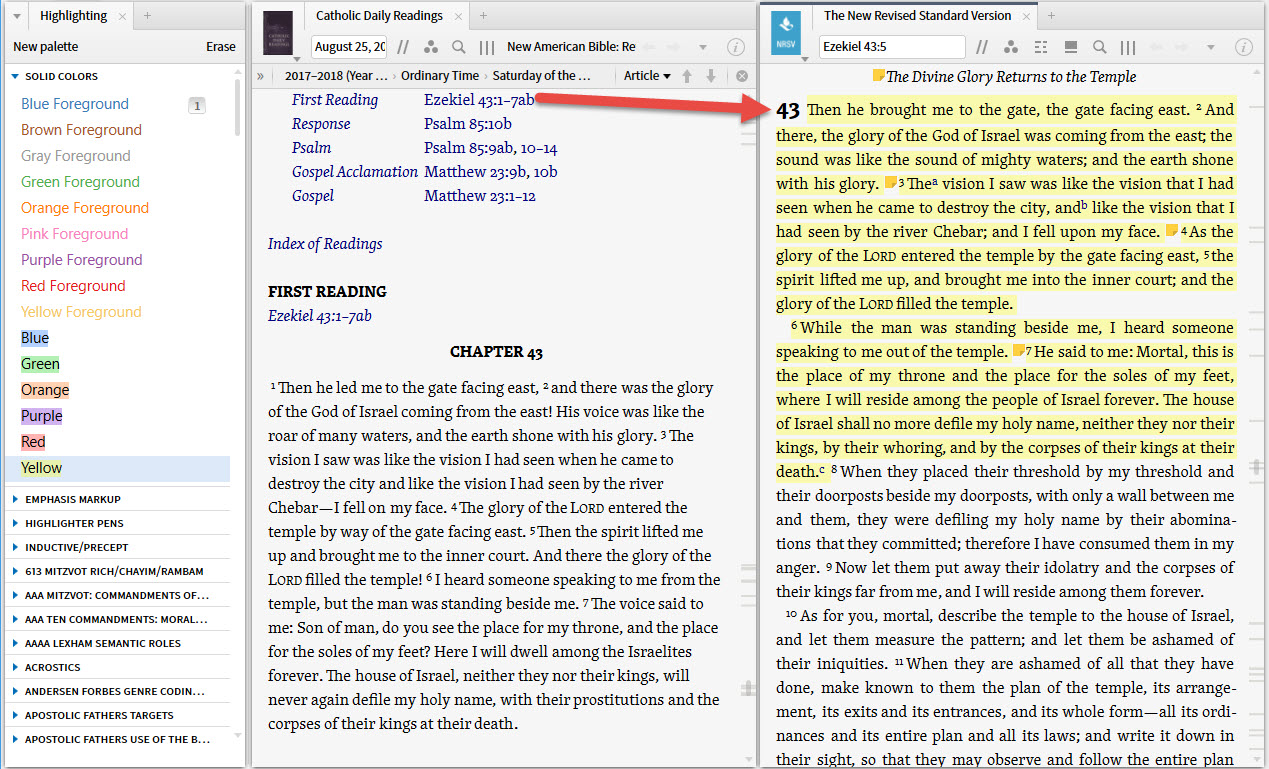Go to next article with down arrow

pyautogui.click(x=711, y=76)
